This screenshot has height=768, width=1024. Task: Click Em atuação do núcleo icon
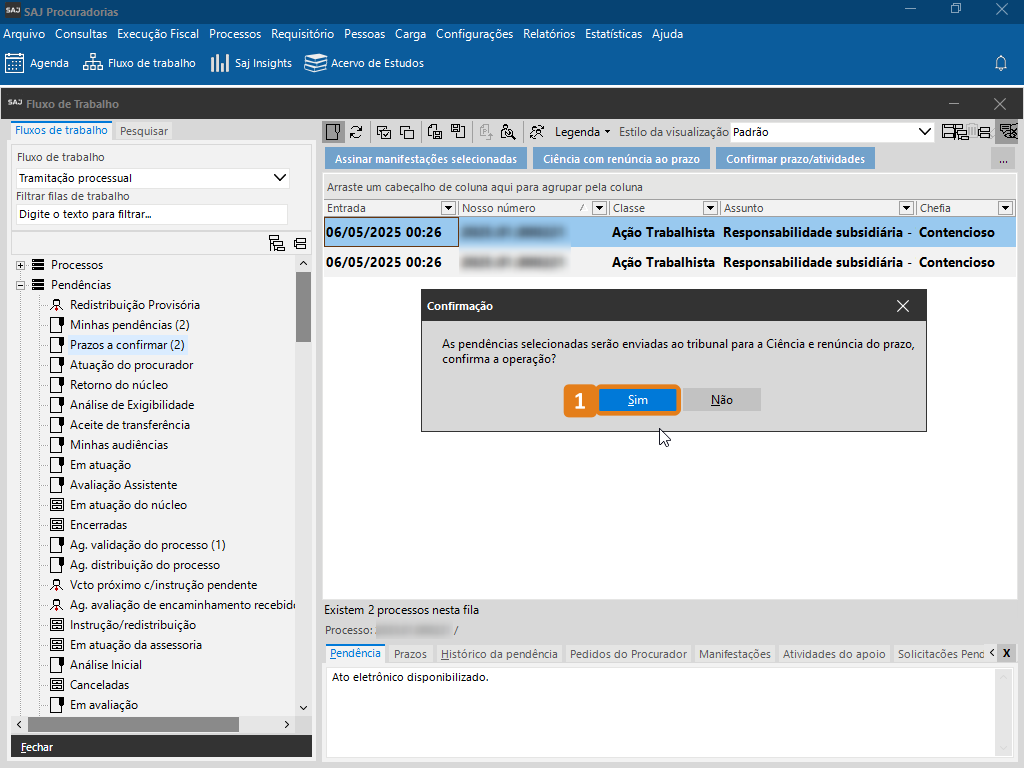coord(57,505)
